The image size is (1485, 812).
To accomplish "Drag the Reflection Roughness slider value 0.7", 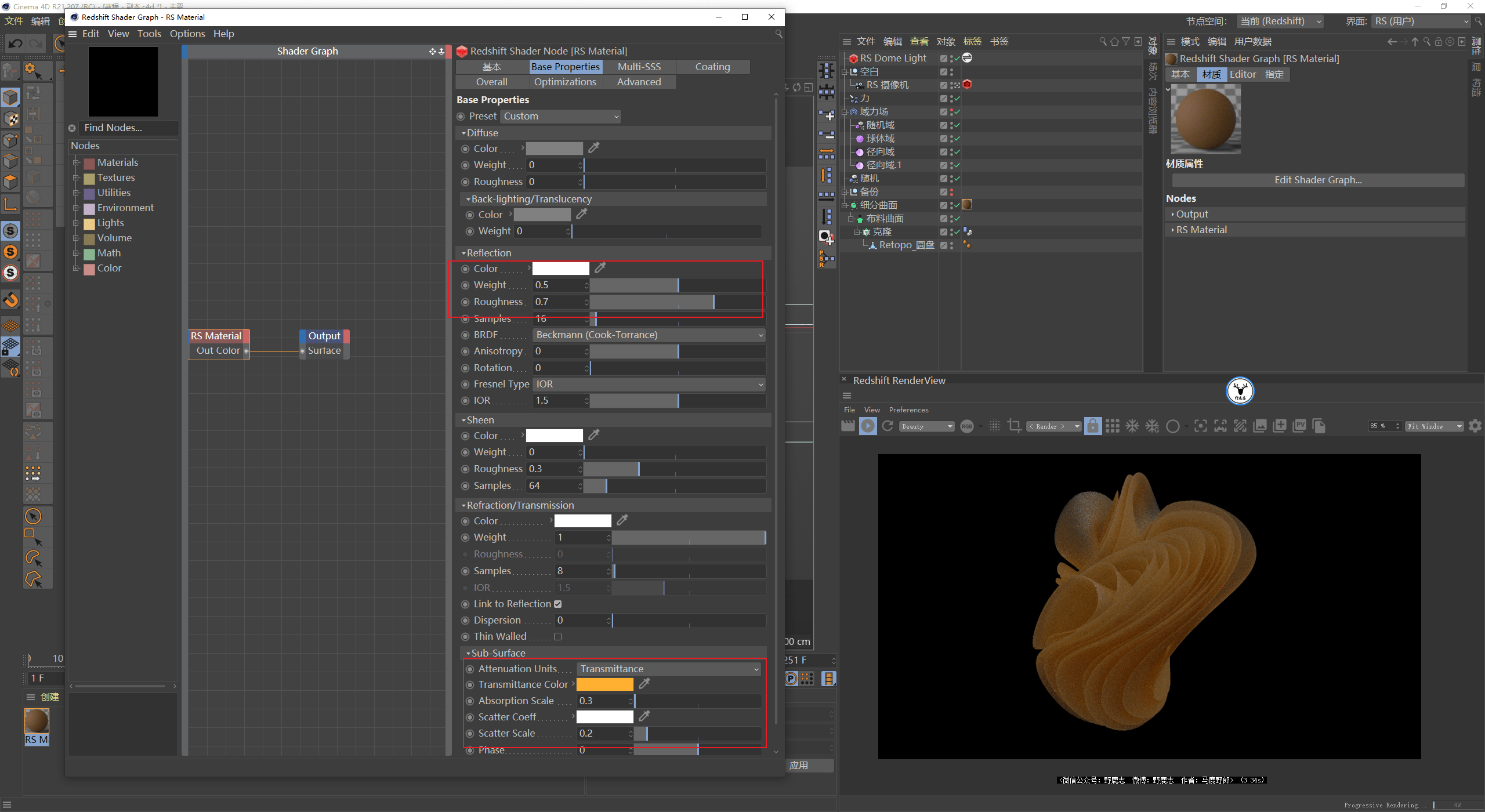I will [x=712, y=301].
